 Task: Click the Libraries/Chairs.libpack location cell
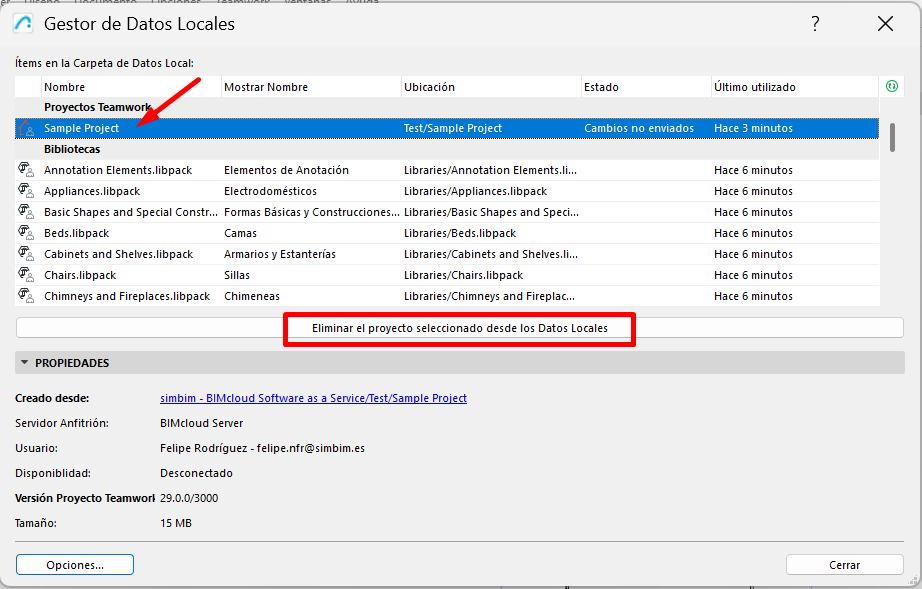(463, 275)
